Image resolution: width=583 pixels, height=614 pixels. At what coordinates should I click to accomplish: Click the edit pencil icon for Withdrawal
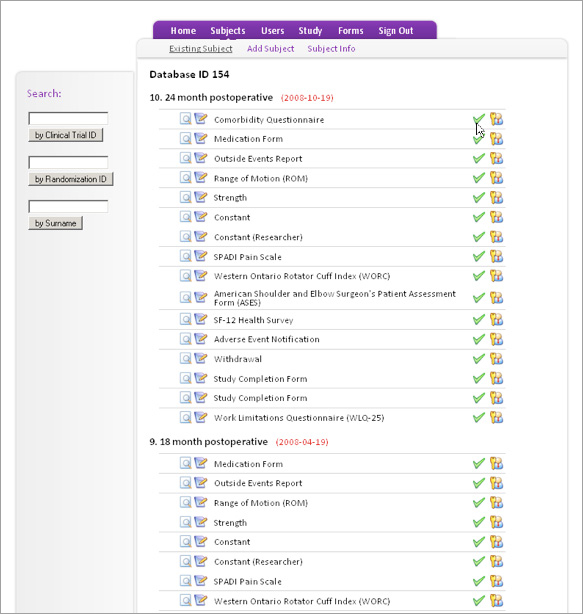pyautogui.click(x=200, y=358)
